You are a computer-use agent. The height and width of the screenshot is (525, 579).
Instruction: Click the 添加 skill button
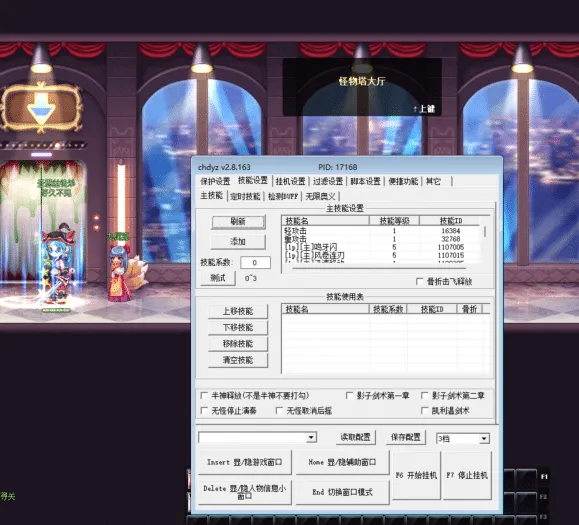coord(238,241)
